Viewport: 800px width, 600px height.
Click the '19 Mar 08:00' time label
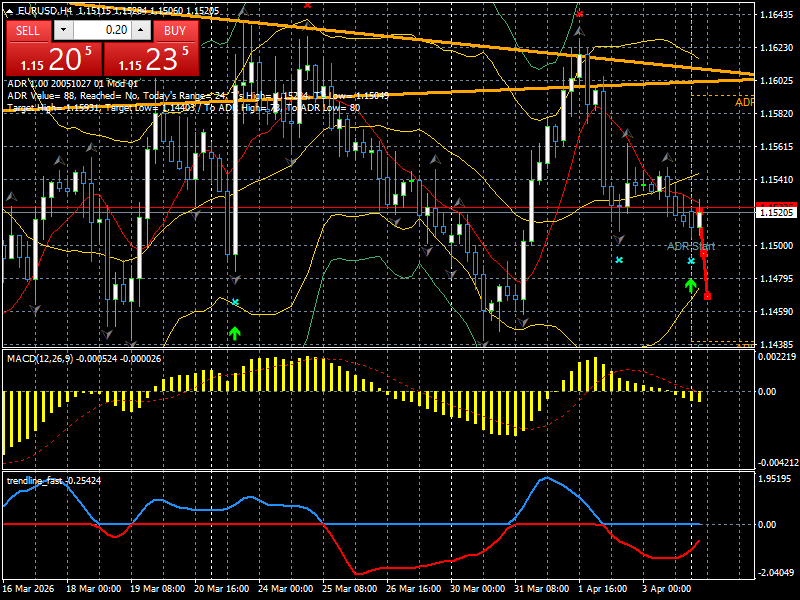[158, 588]
